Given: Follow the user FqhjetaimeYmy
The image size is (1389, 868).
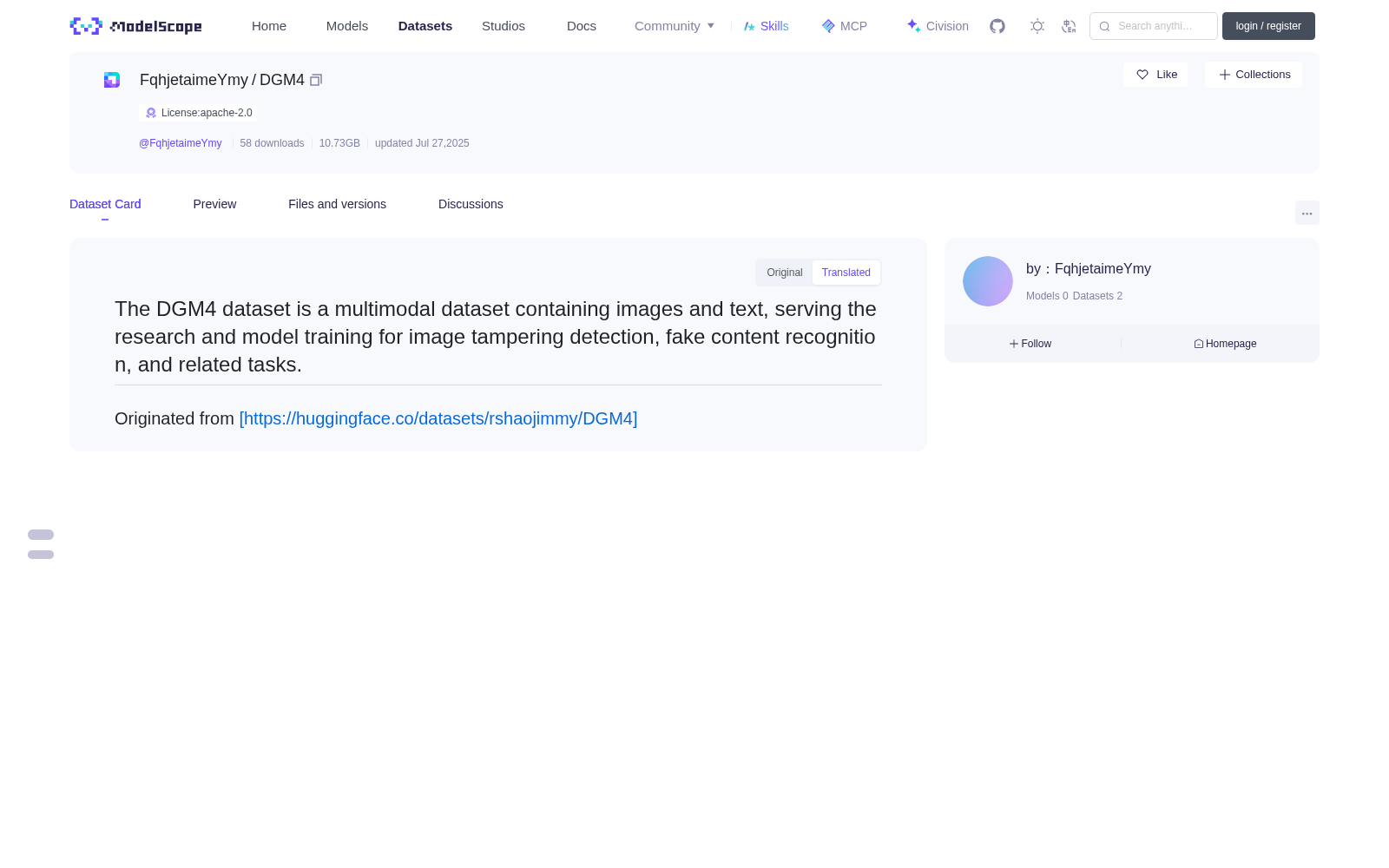Looking at the screenshot, I should coord(1030,344).
